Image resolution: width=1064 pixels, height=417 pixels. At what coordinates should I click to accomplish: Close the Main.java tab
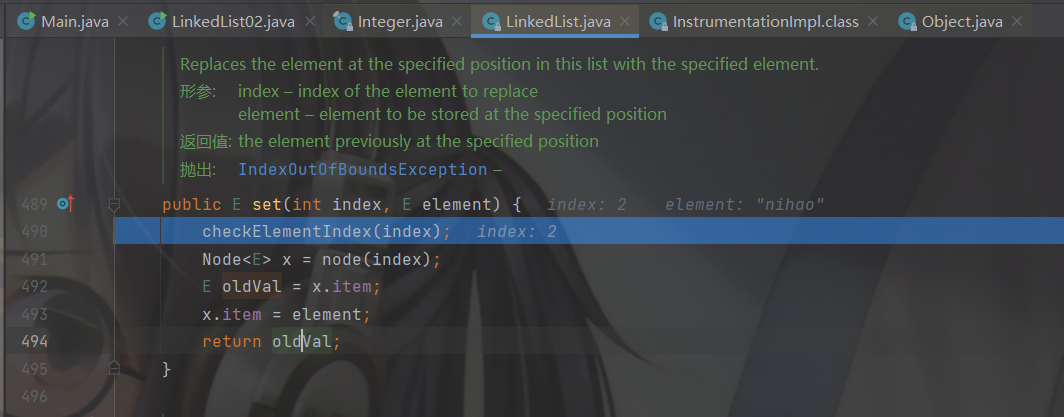pyautogui.click(x=123, y=22)
